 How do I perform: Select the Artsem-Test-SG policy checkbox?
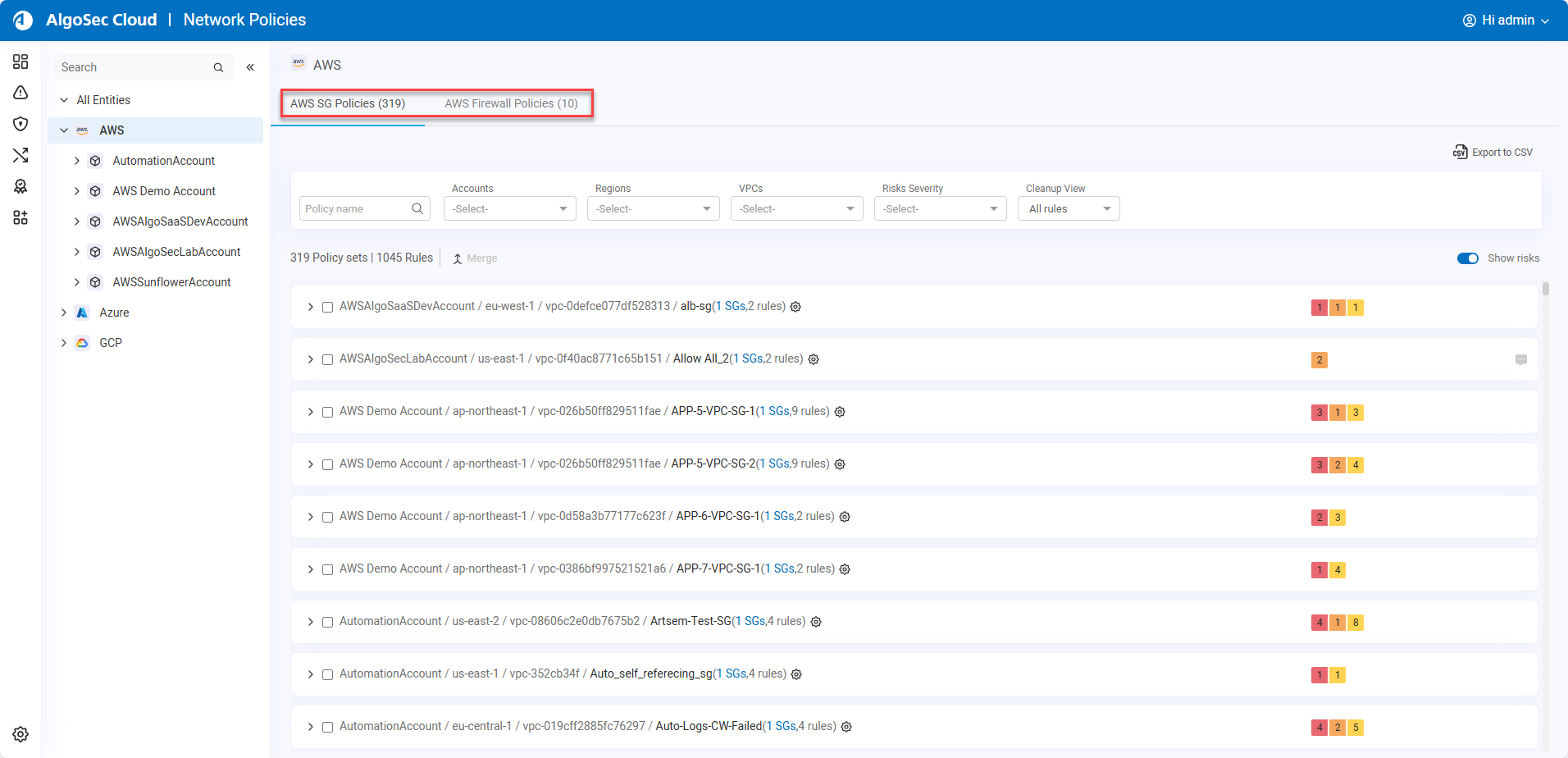click(327, 622)
